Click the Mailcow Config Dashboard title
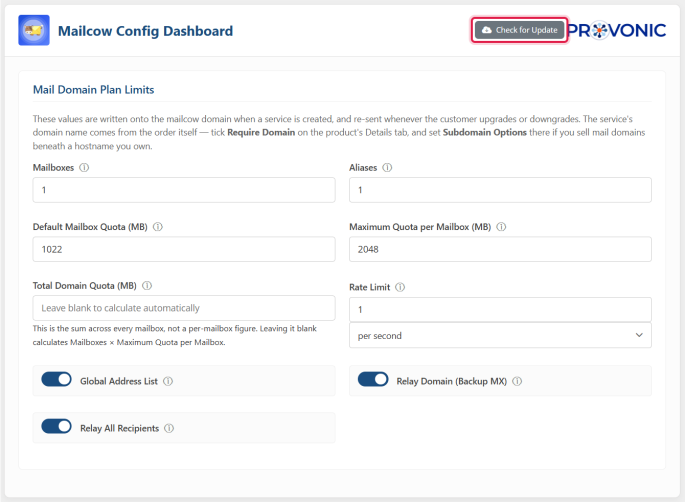Viewport: 685px width, 502px height. 145,31
